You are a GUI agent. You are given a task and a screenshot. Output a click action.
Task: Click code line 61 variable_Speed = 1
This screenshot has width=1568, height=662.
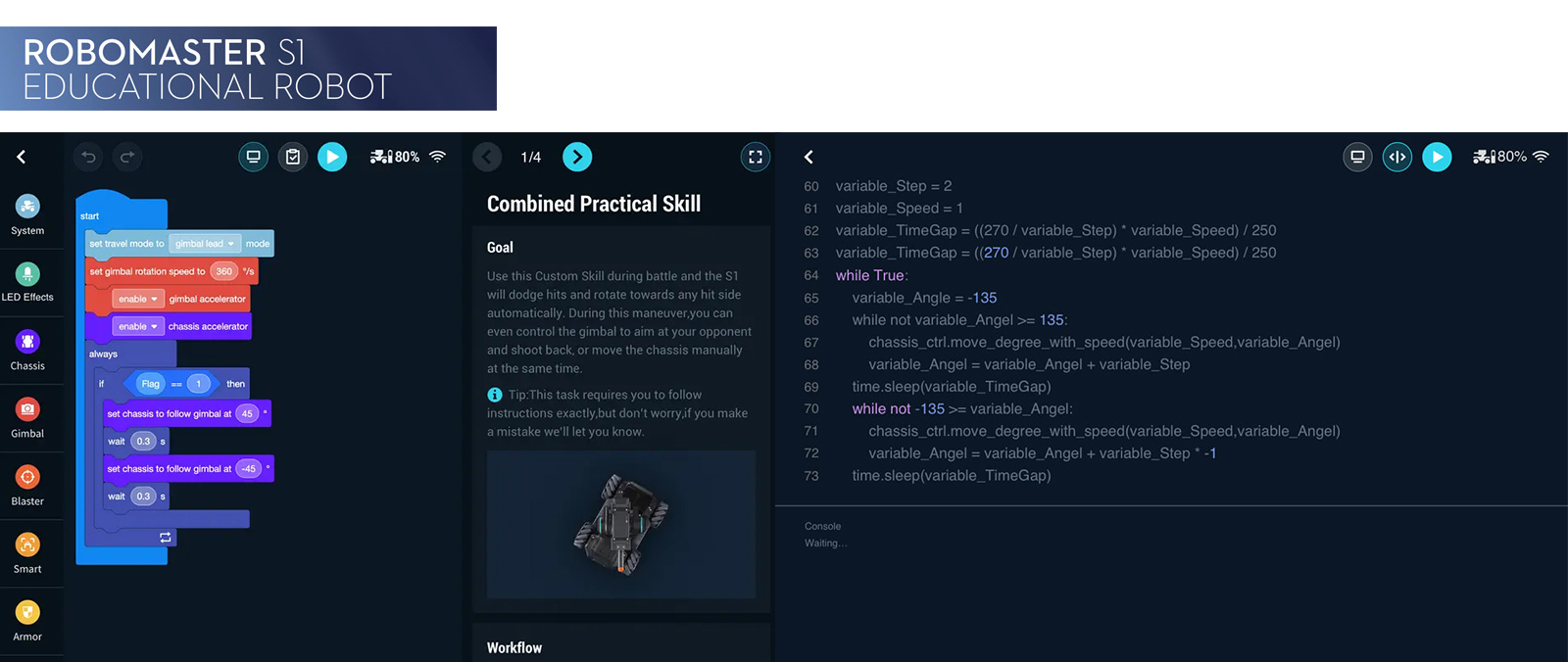[900, 208]
